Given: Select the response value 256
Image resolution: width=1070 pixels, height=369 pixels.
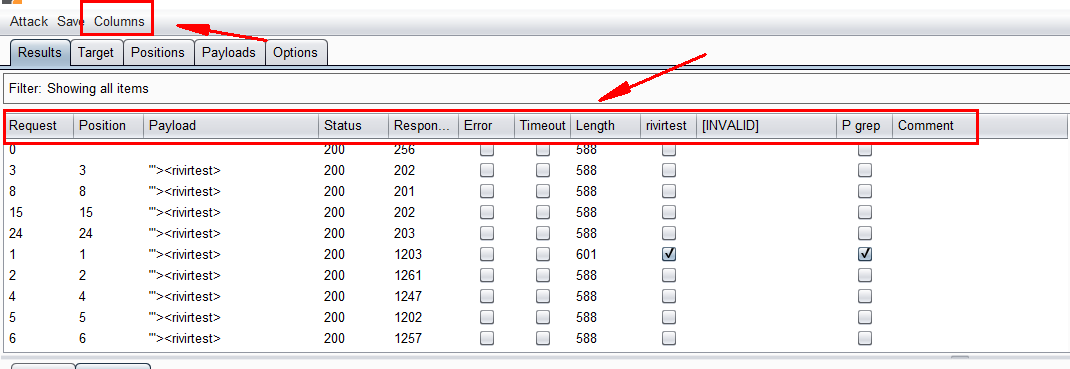Looking at the screenshot, I should 405,150.
